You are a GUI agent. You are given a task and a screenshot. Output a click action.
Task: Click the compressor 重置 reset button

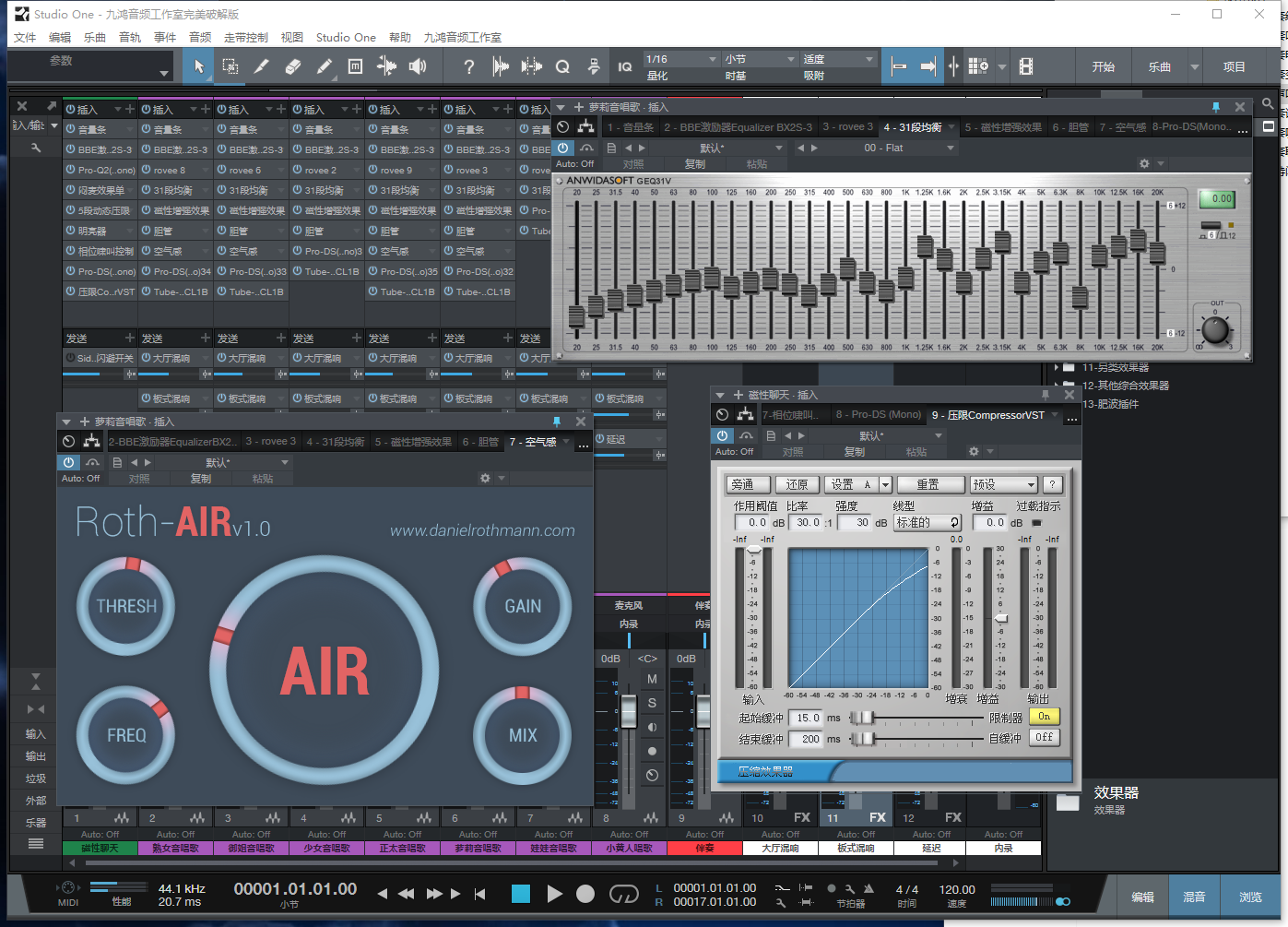[x=928, y=484]
